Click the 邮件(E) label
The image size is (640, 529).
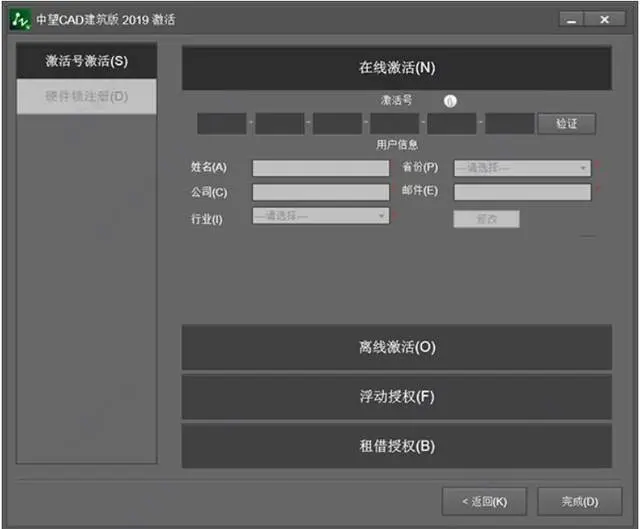pyautogui.click(x=420, y=191)
